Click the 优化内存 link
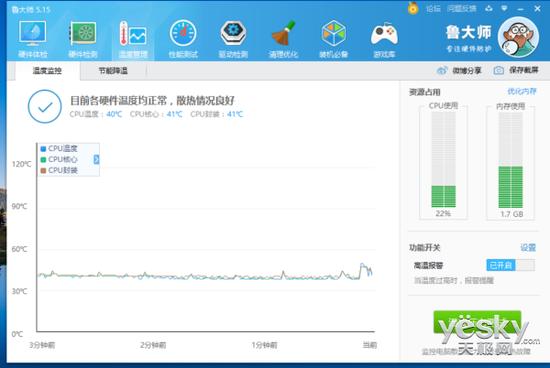This screenshot has height=368, width=550. pyautogui.click(x=522, y=92)
